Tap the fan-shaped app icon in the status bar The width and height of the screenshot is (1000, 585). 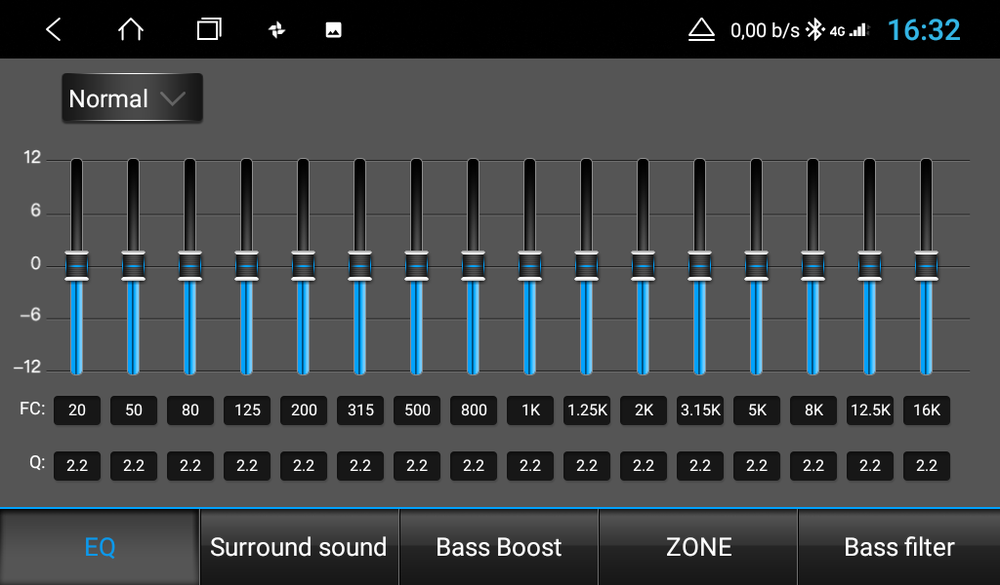click(x=277, y=29)
